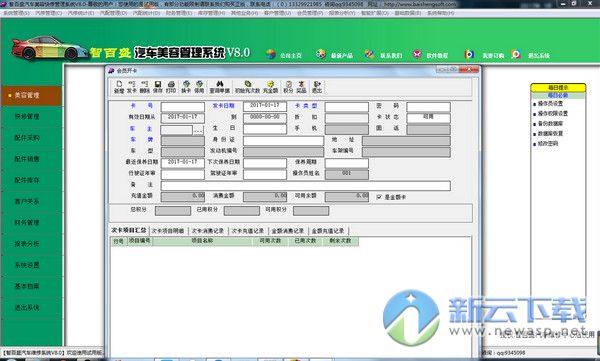Click the 奖品 (Prizes) toolbar icon
The height and width of the screenshot is (361, 600).
click(x=302, y=87)
